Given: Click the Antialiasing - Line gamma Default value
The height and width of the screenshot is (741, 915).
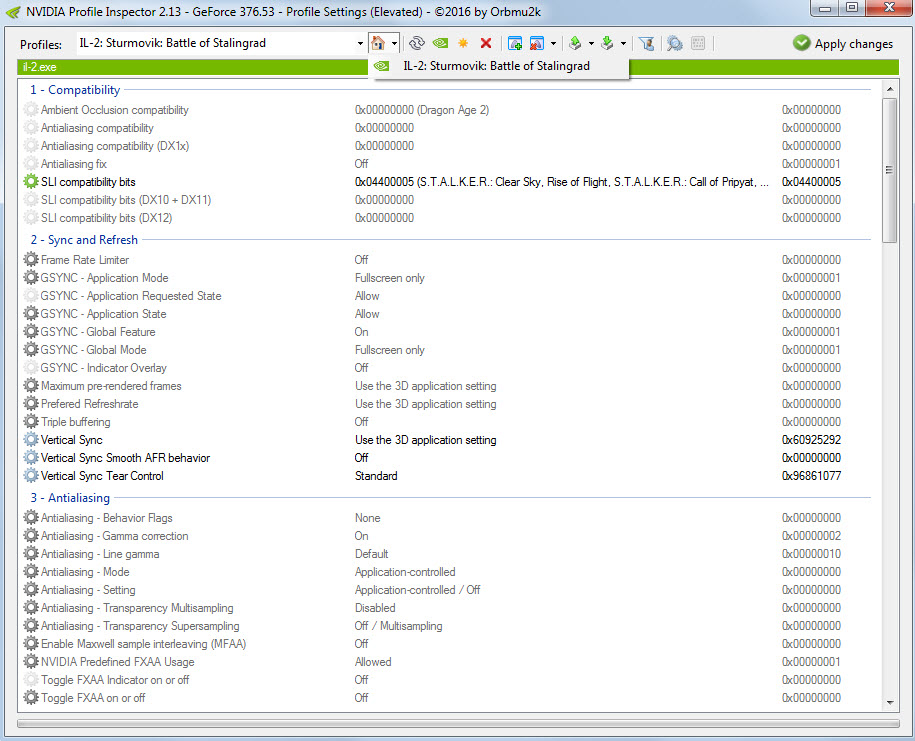Looking at the screenshot, I should pyautogui.click(x=371, y=554).
